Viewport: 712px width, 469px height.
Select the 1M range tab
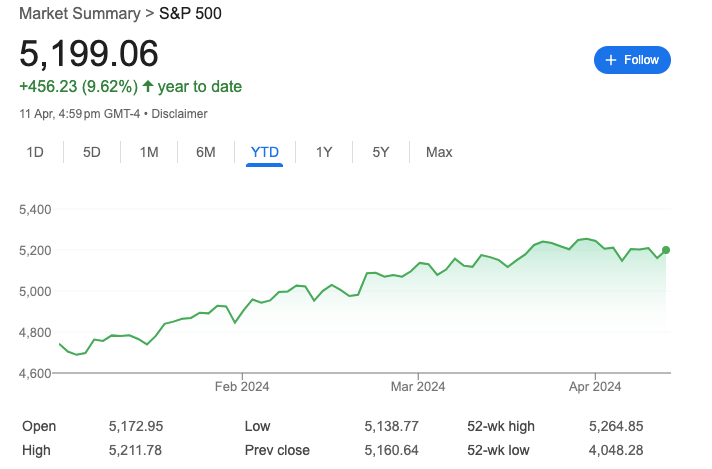pos(149,152)
